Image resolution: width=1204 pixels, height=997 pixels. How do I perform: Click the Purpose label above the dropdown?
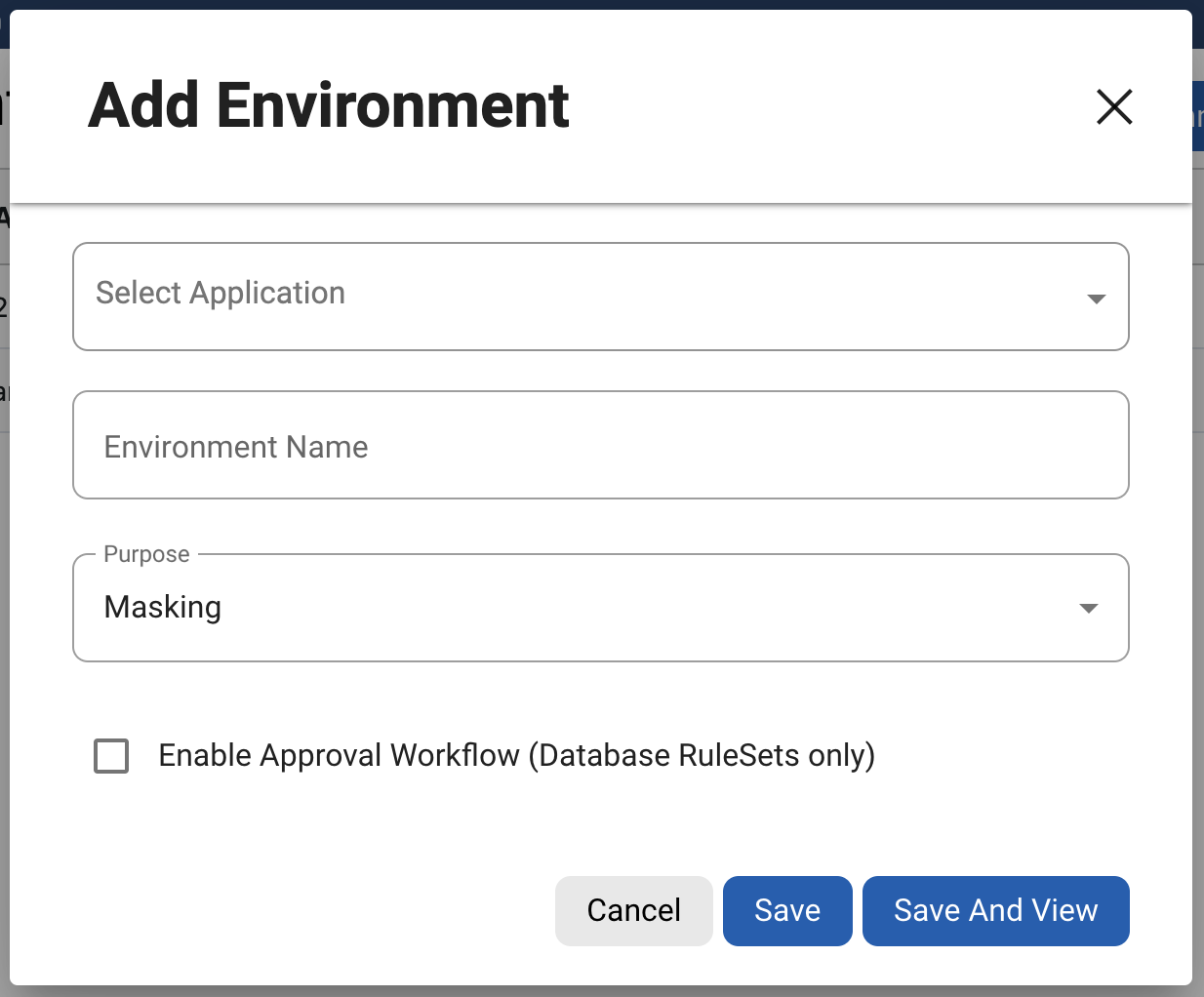[x=146, y=553]
